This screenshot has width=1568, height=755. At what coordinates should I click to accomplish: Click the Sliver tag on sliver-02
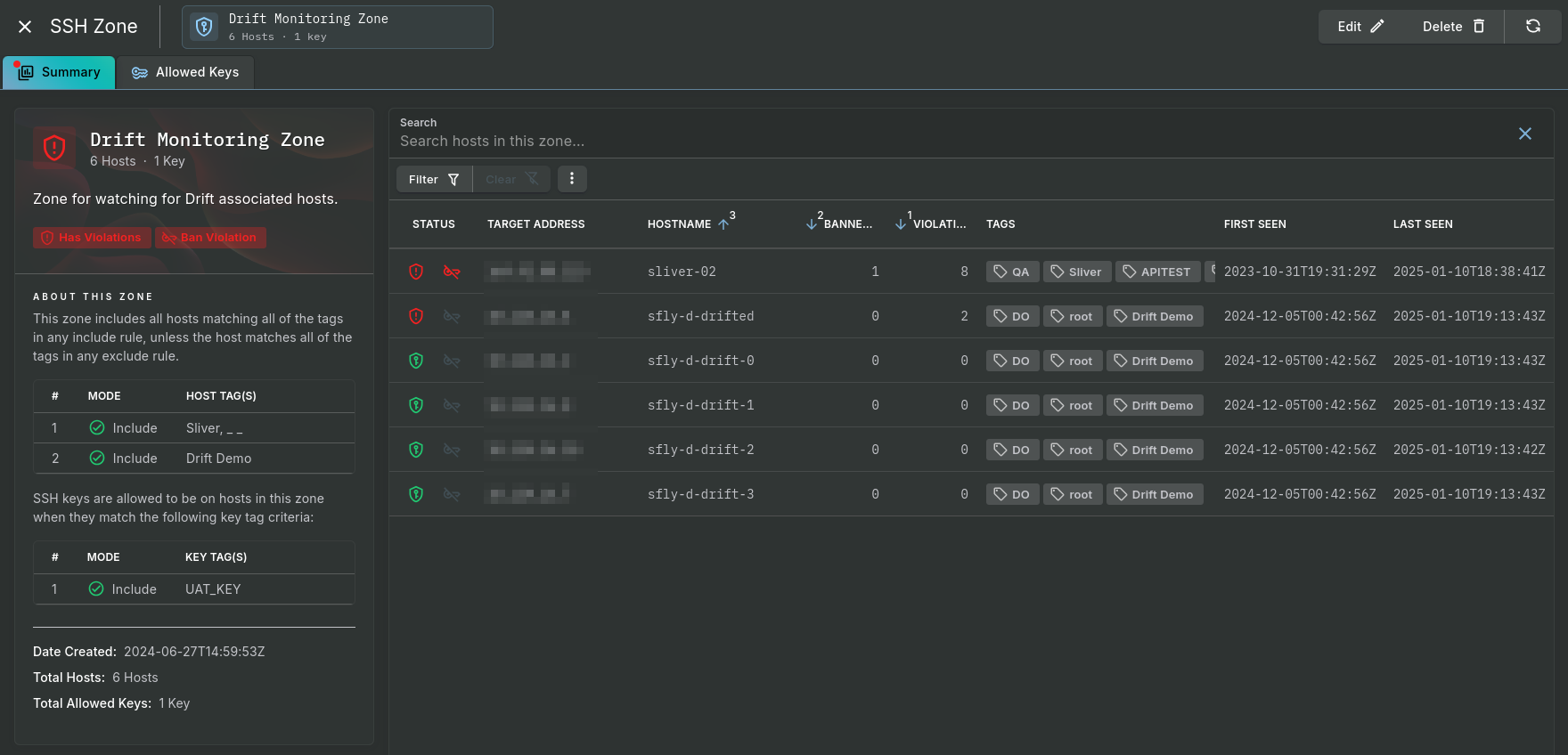tap(1077, 272)
